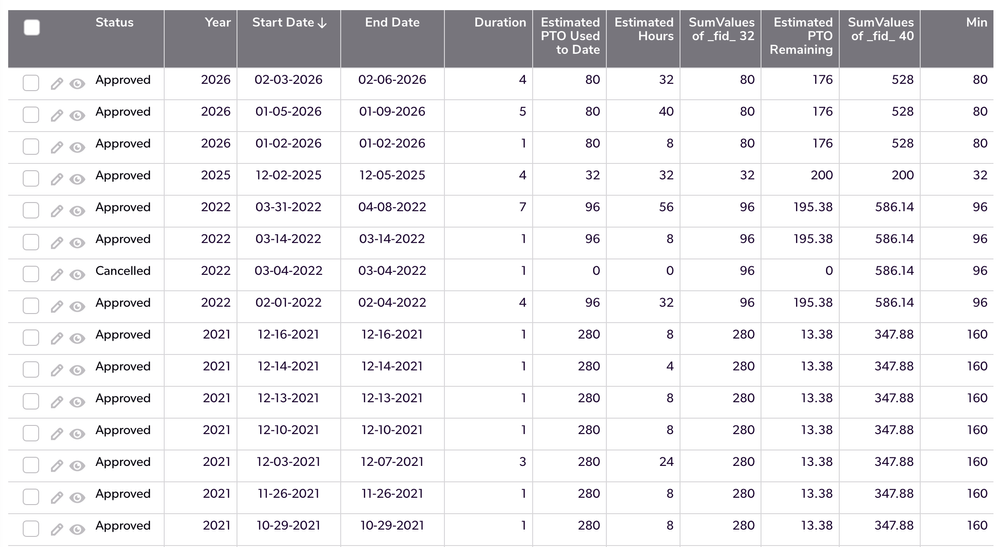This screenshot has width=998, height=547.
Task: View the 12-16-2021 record via eye icon
Action: [77, 338]
